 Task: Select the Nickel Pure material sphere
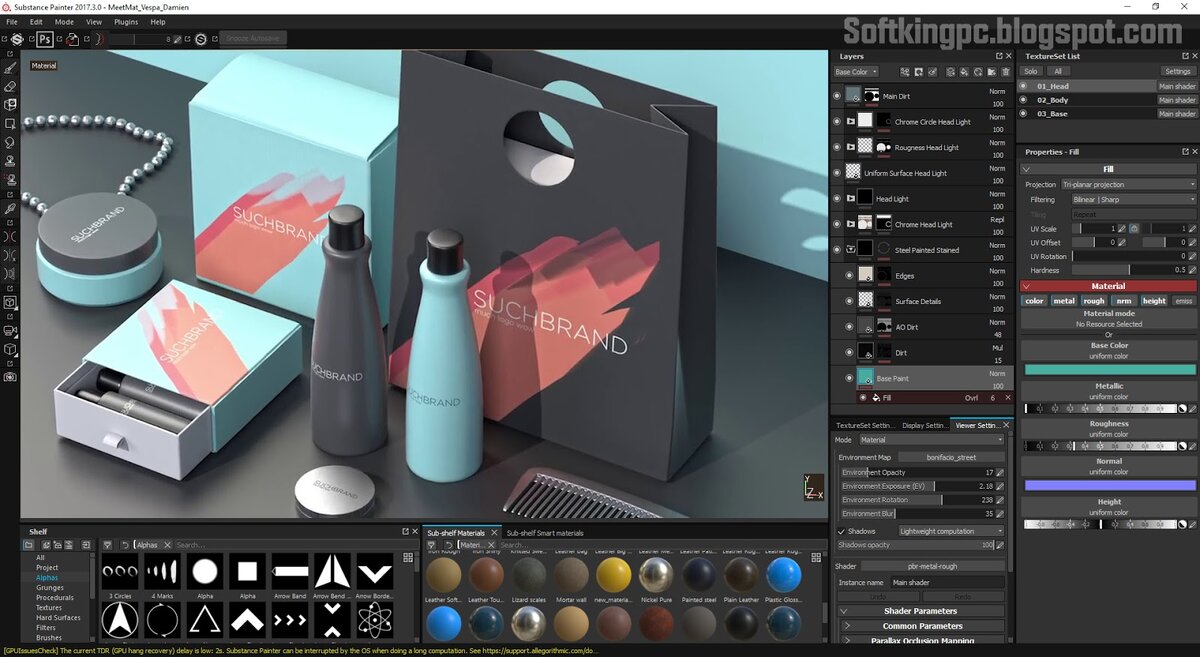(656, 575)
